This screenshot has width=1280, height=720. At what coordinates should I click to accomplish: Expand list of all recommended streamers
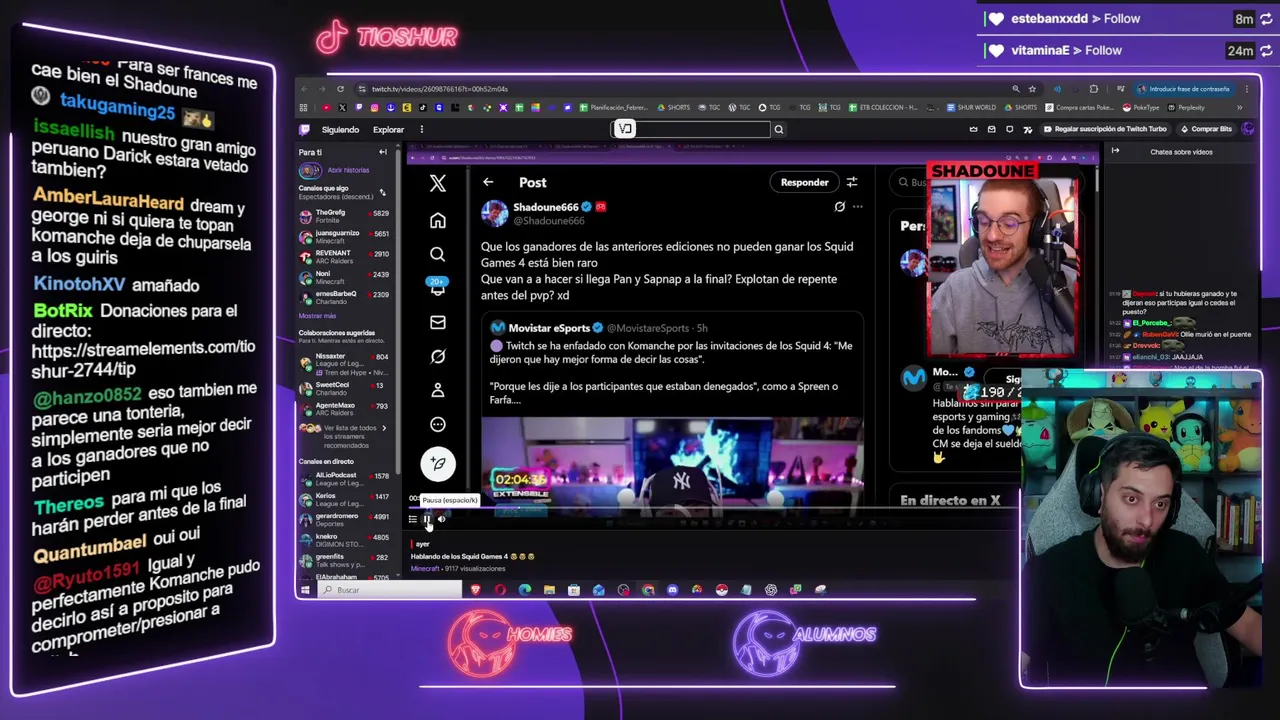(345, 436)
